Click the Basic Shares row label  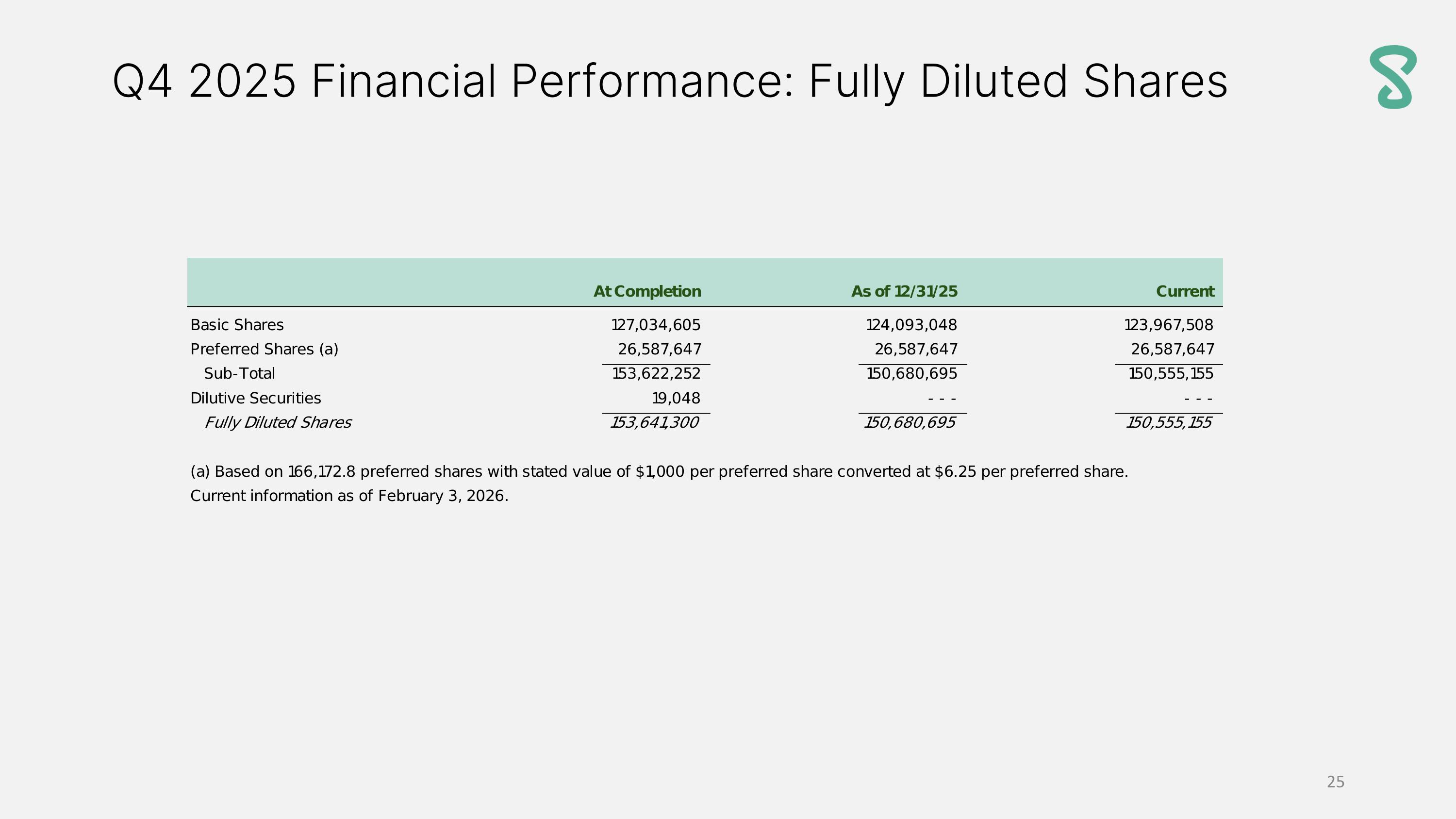237,325
